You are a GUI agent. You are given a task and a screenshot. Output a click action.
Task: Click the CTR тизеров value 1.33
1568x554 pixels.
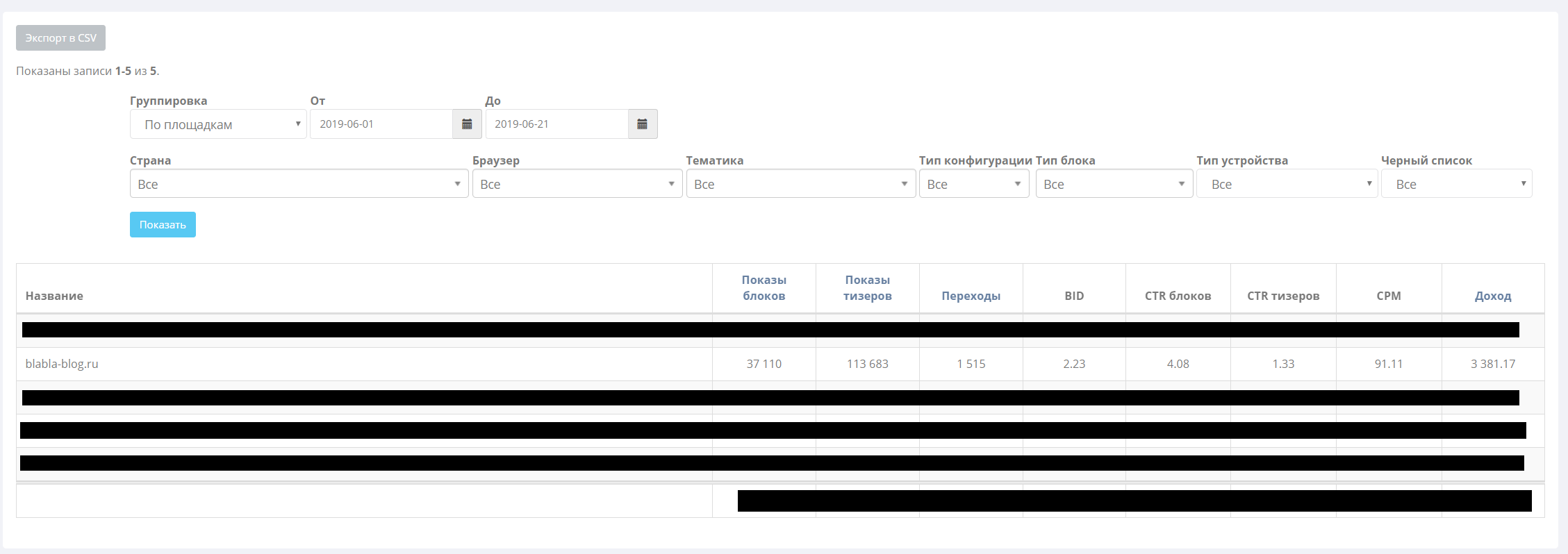click(1283, 364)
